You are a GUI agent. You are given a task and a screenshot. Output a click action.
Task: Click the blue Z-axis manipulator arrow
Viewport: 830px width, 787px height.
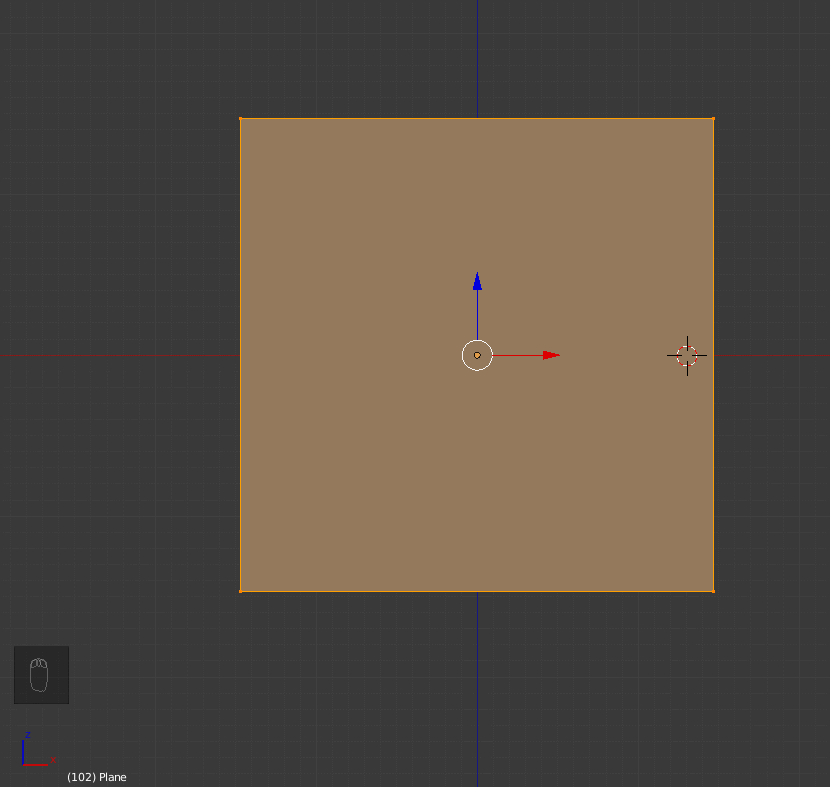(x=477, y=281)
